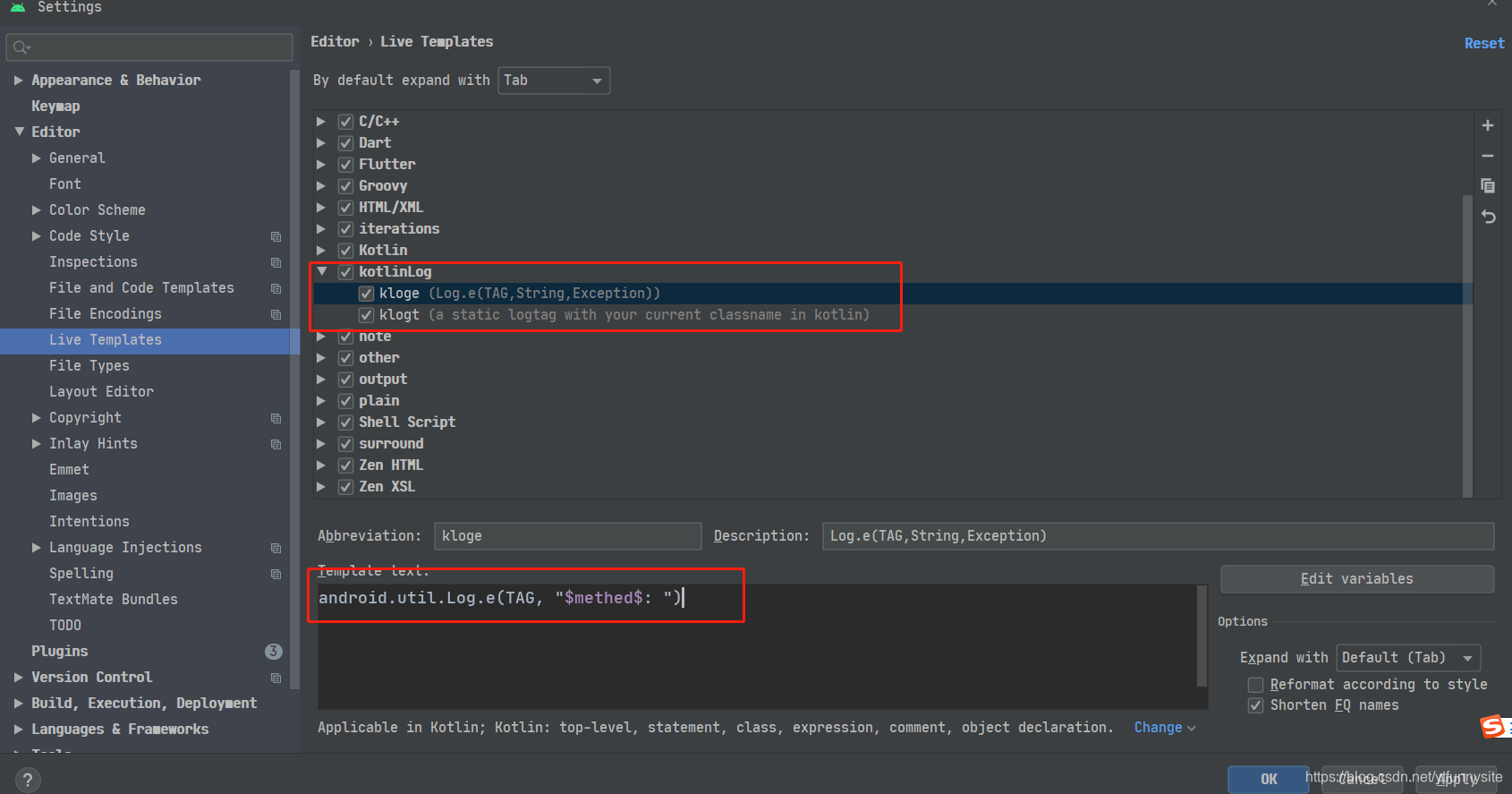Click the templates list vertical scrollbar
Image resolution: width=1512 pixels, height=794 pixels.
coord(1467,345)
